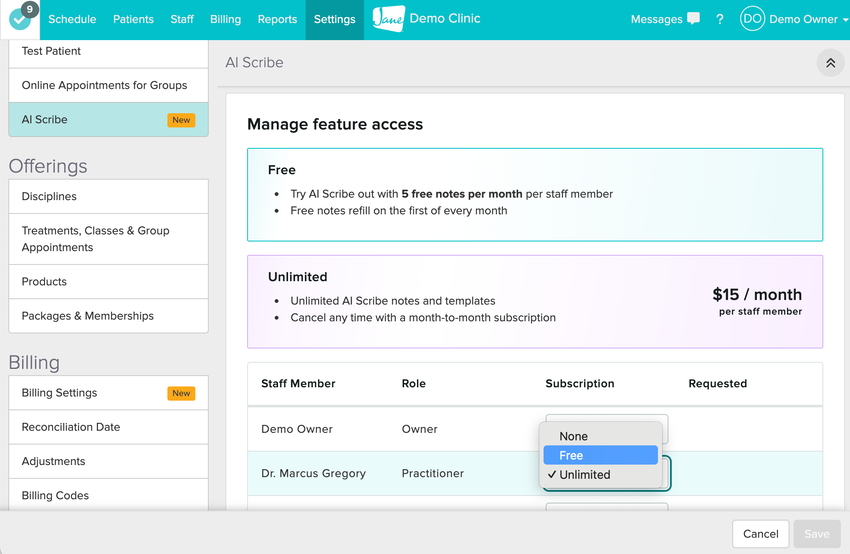
Task: Click the help question mark icon
Action: pos(719,19)
